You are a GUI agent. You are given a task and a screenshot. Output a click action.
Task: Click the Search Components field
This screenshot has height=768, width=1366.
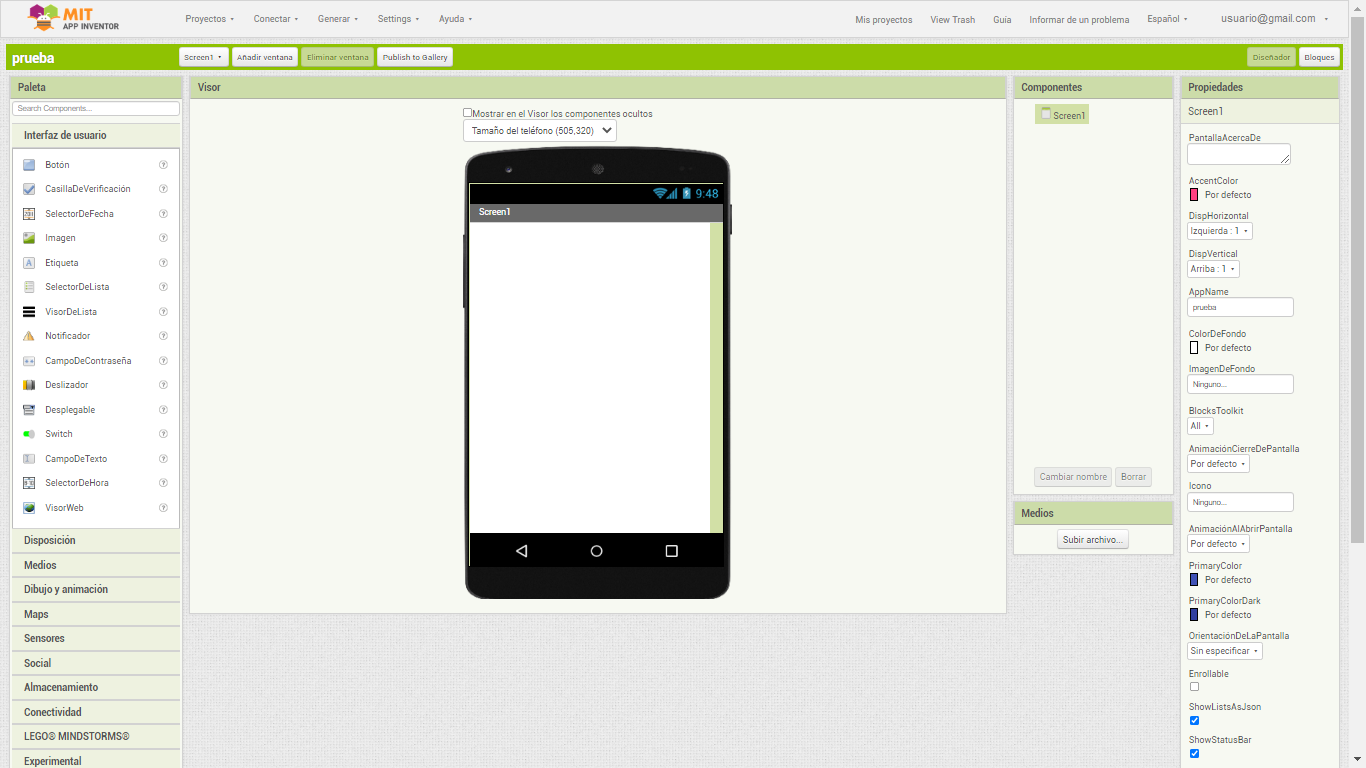pos(96,108)
